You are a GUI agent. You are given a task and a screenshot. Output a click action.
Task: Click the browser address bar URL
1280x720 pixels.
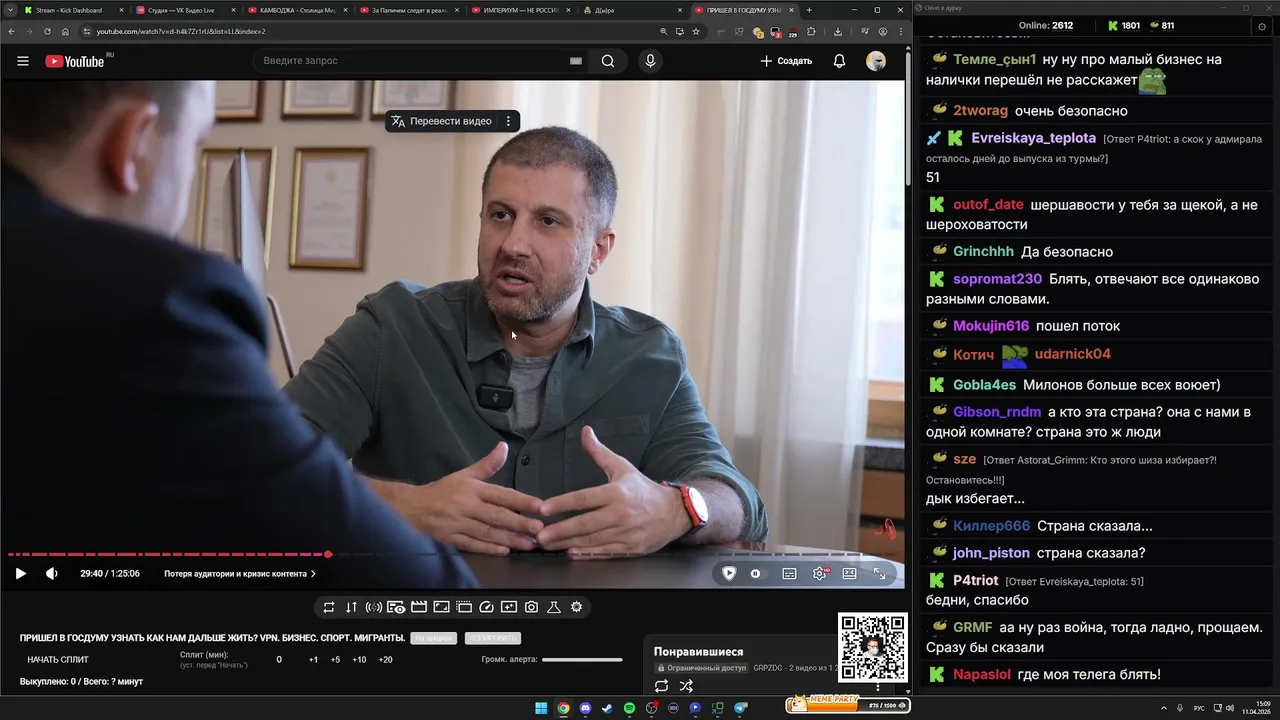pos(181,31)
